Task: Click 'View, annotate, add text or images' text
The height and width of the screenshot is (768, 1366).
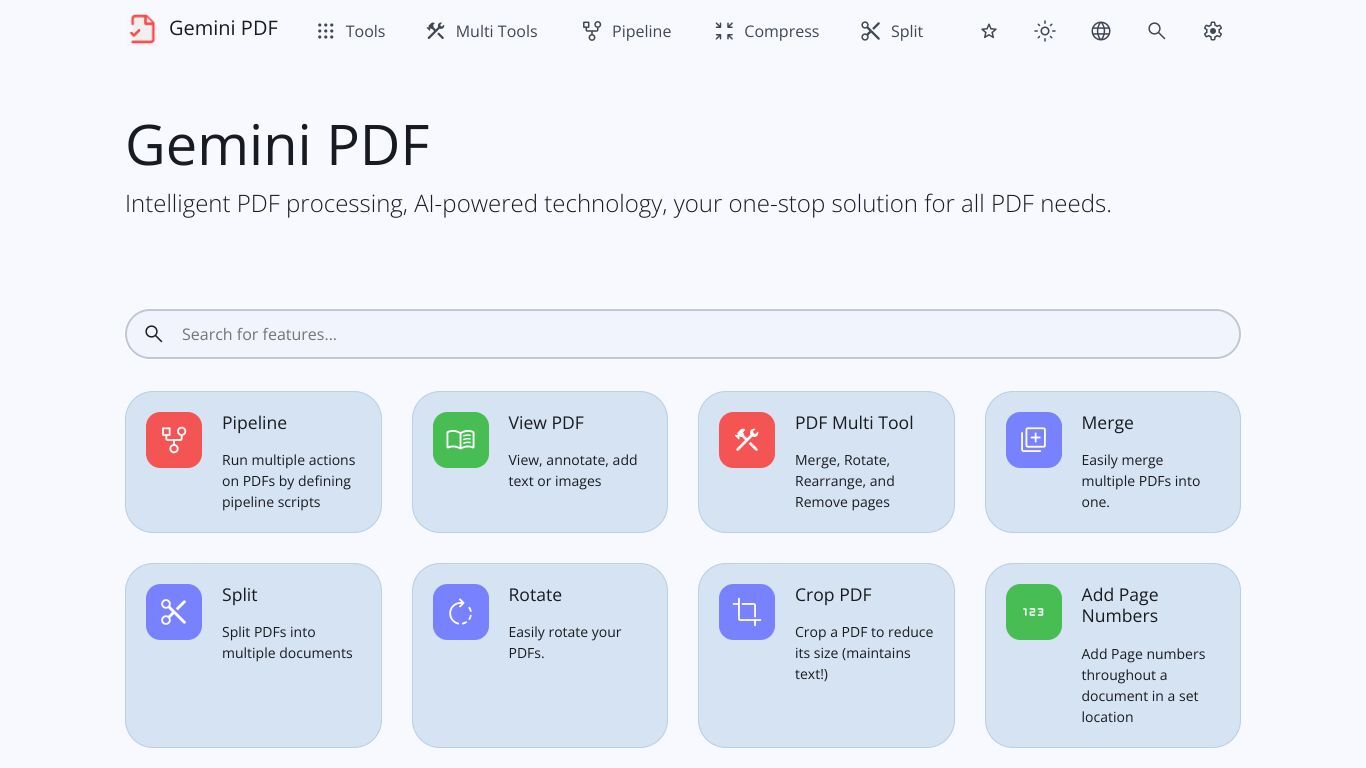Action: 572,471
